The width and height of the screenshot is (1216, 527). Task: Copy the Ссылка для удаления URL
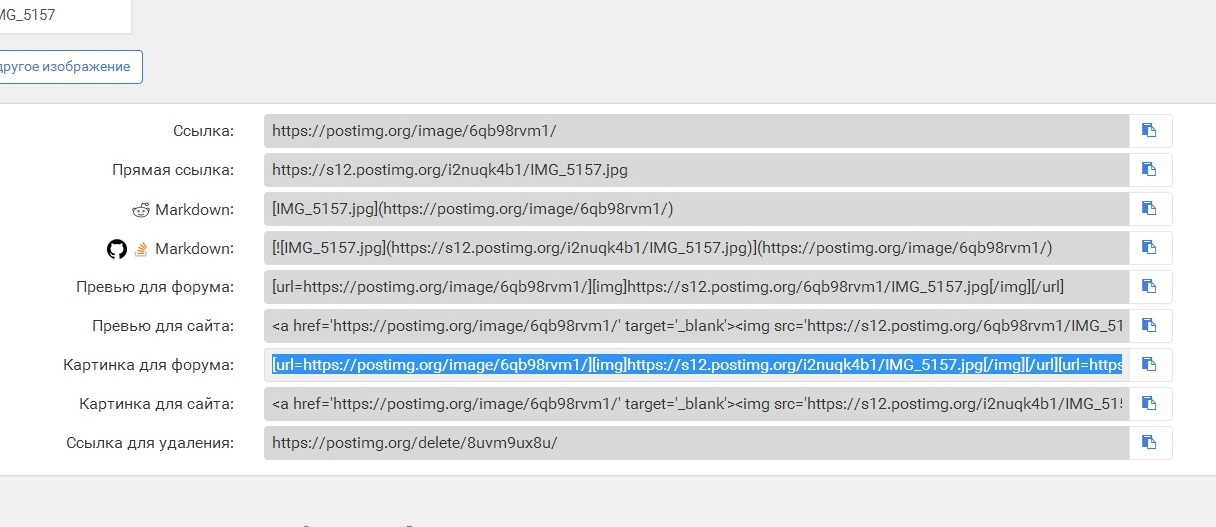[1150, 443]
